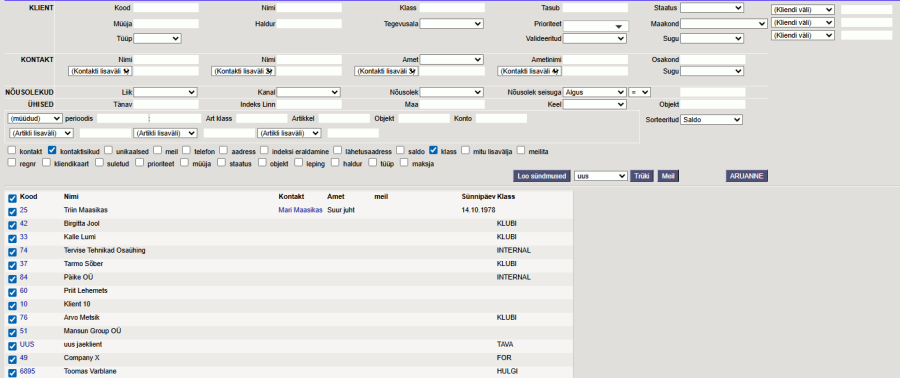Open the Valideeritud dropdown
Screen dimensions: 900x378
[x=594, y=38]
